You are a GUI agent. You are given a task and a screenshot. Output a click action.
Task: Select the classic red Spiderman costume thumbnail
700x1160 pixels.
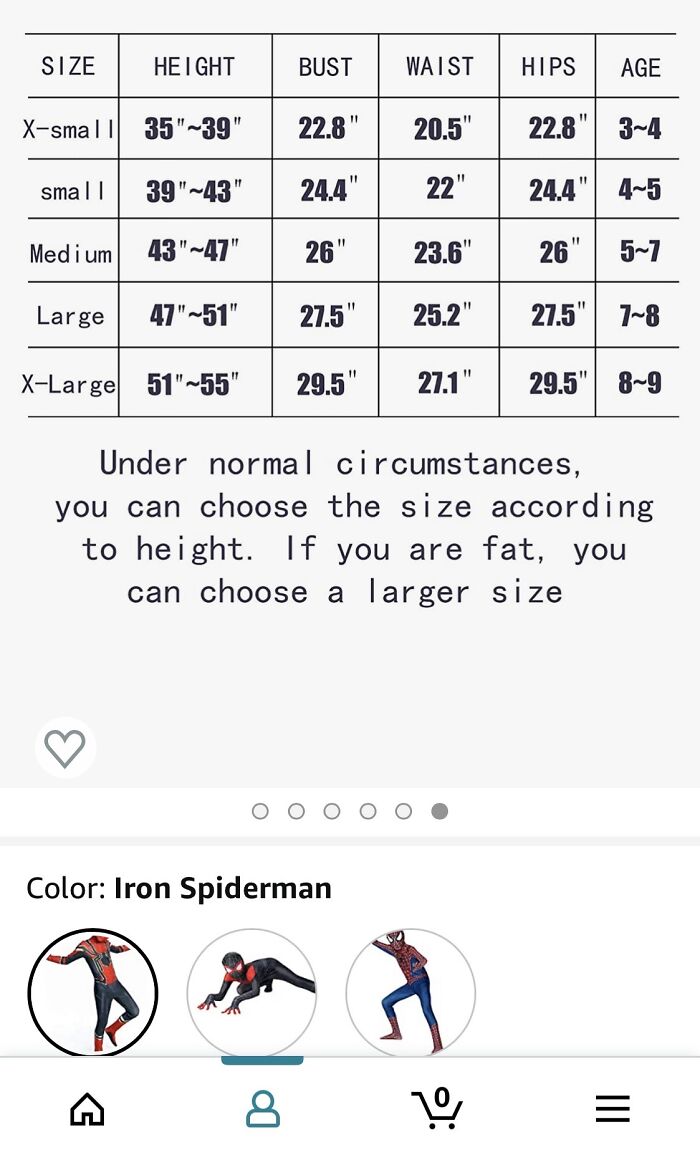pyautogui.click(x=409, y=992)
